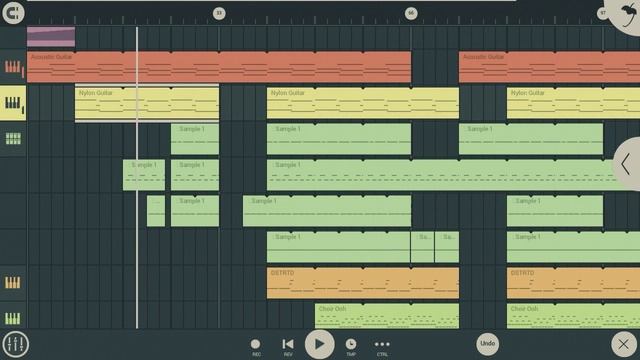Select the Nylon Guitar track piano icon
This screenshot has width=640, height=360.
(x=13, y=103)
